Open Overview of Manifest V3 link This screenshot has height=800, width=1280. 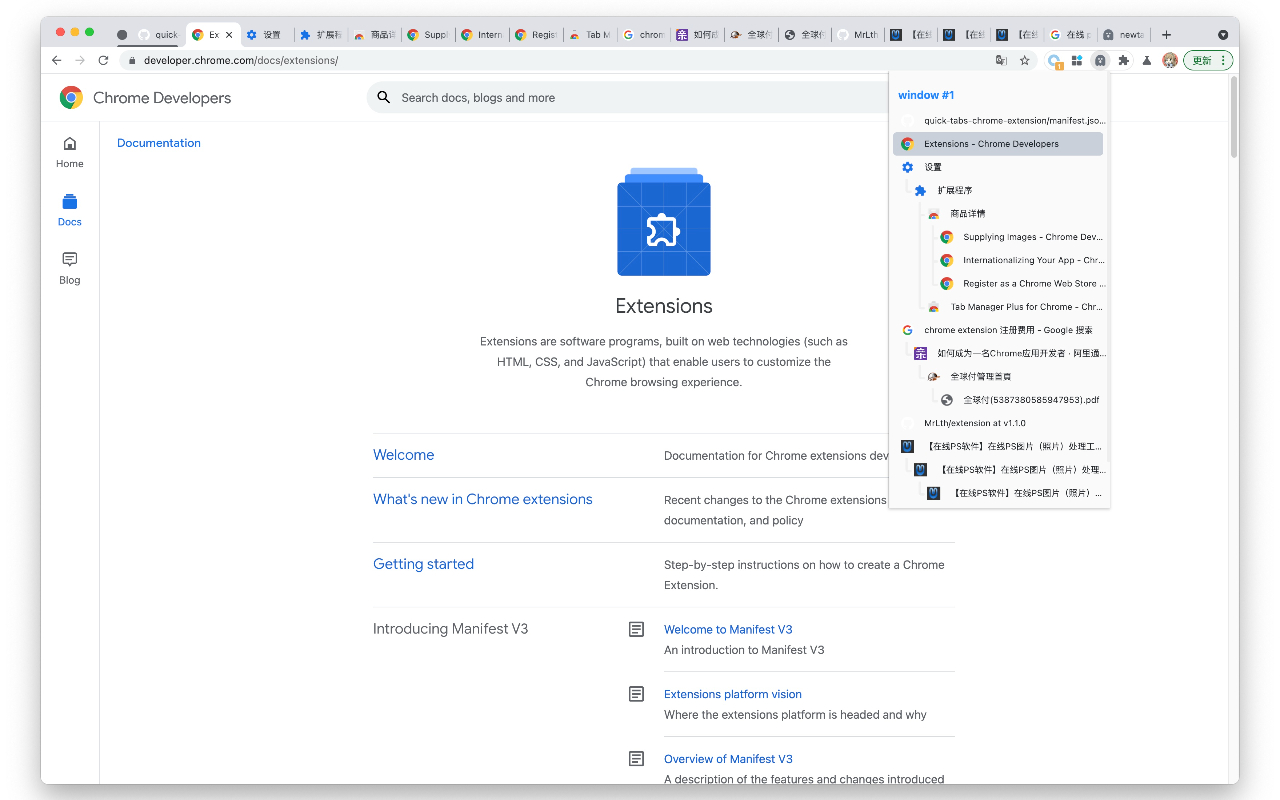pyautogui.click(x=728, y=759)
